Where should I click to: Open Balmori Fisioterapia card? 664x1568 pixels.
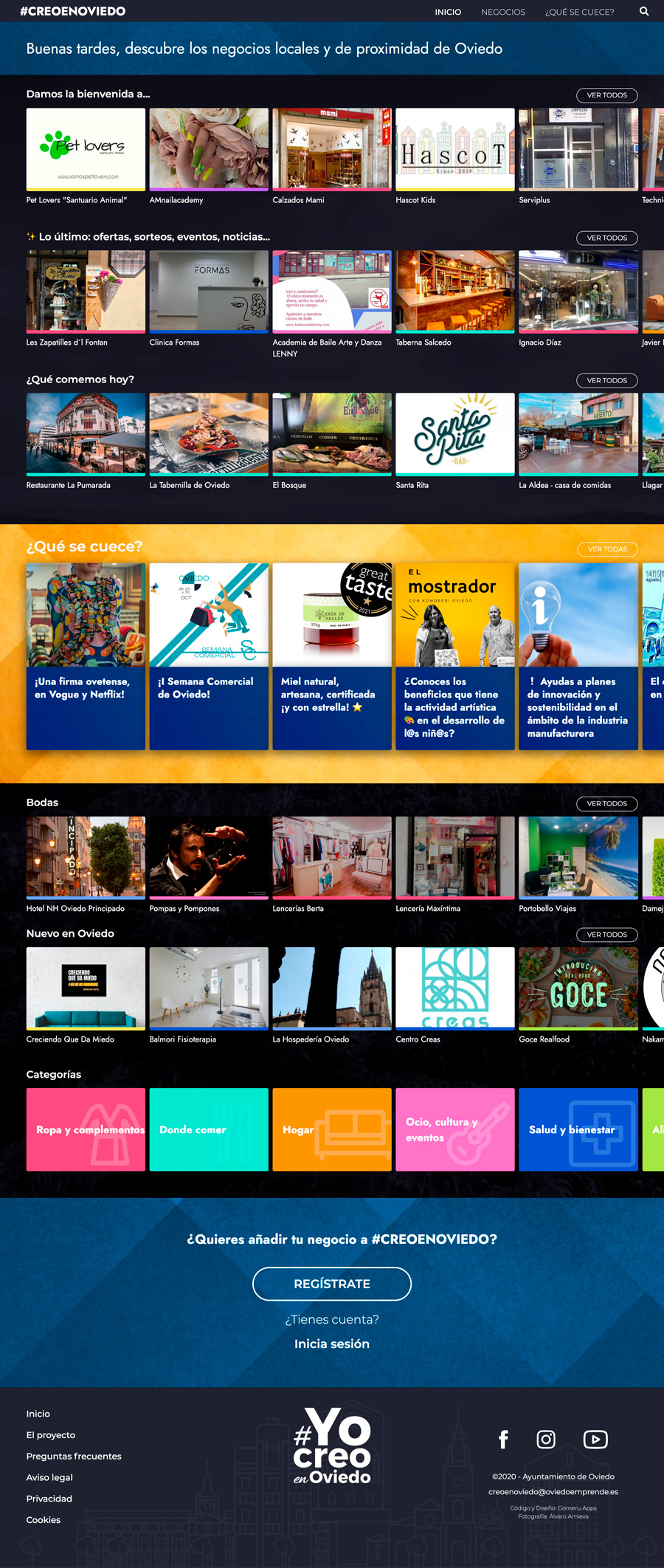tap(209, 995)
